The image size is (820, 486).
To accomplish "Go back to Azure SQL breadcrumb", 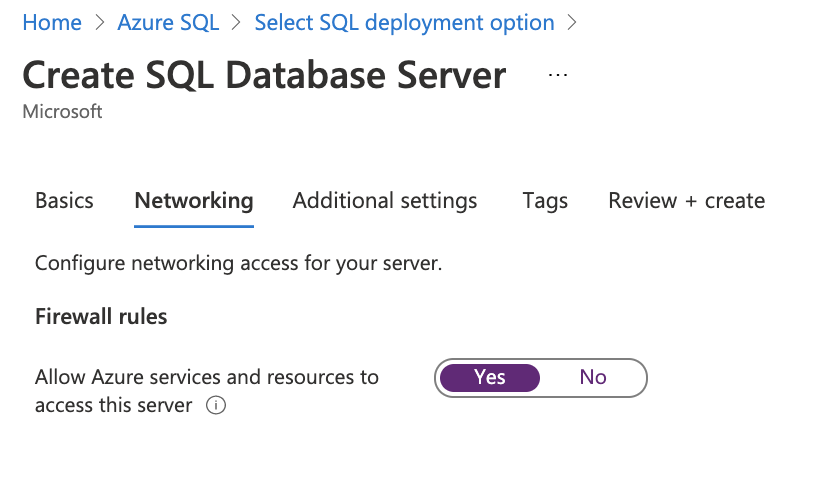I will click(168, 22).
